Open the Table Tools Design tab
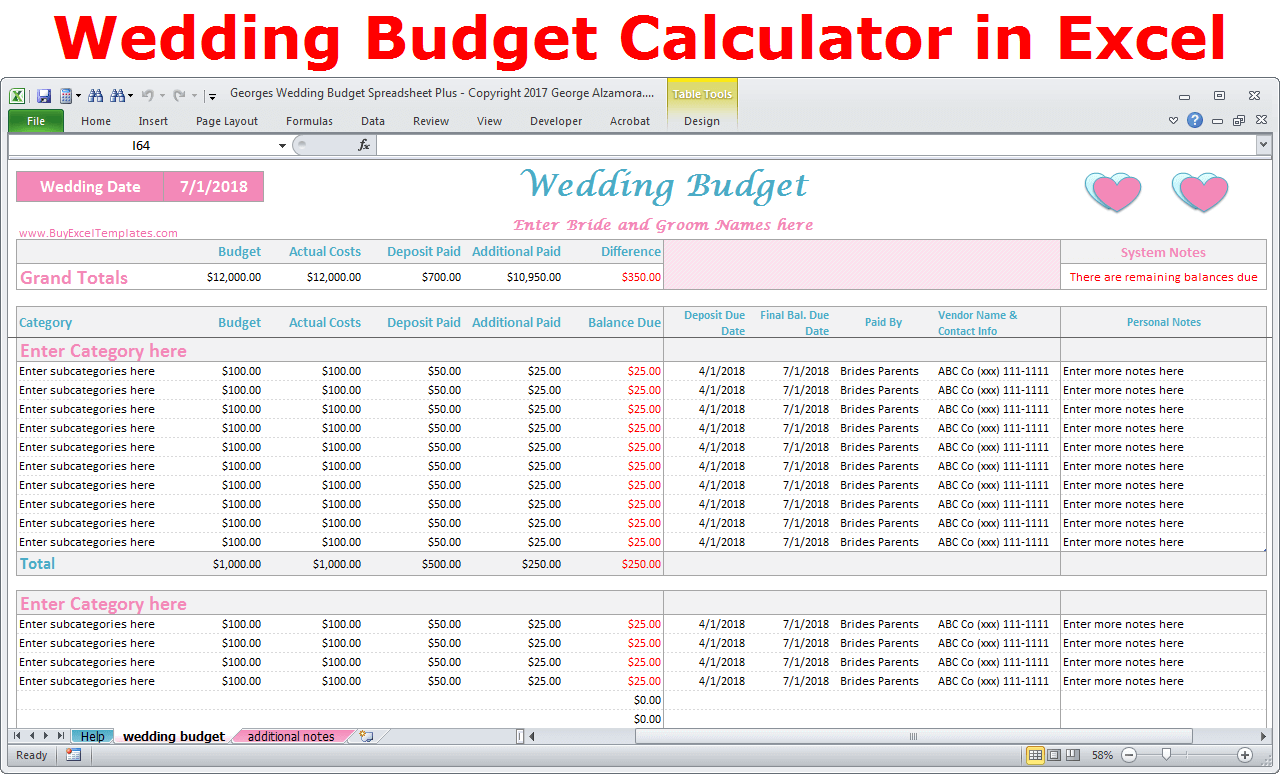The width and height of the screenshot is (1280, 774). point(702,121)
